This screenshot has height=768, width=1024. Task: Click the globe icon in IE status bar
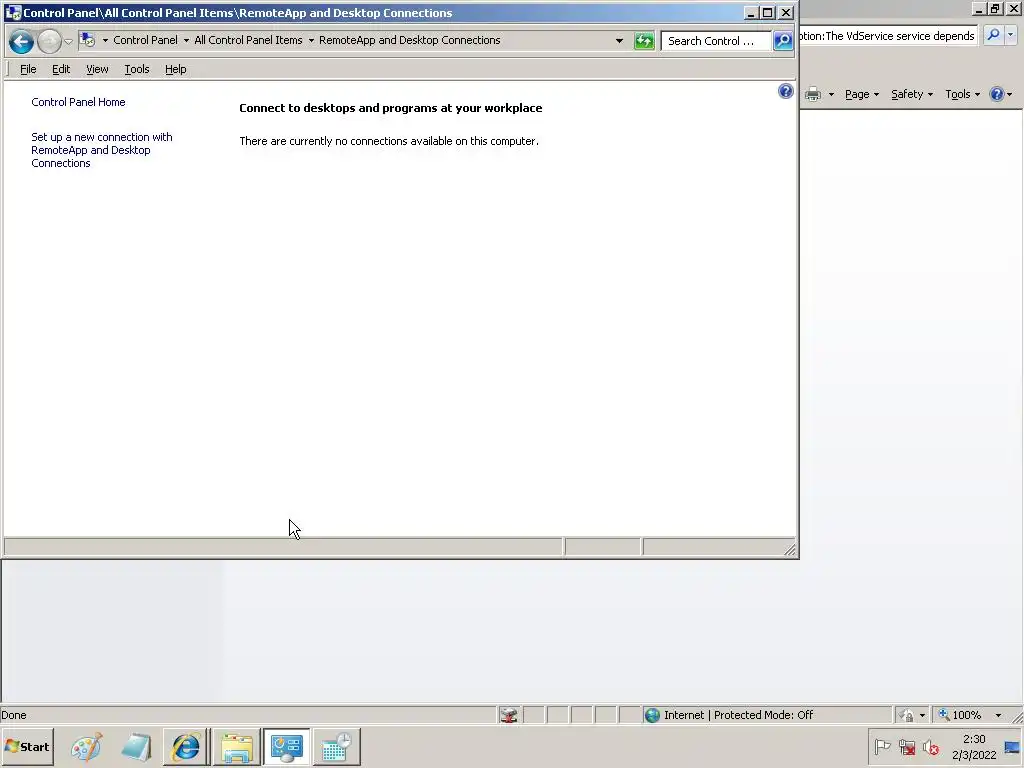652,715
